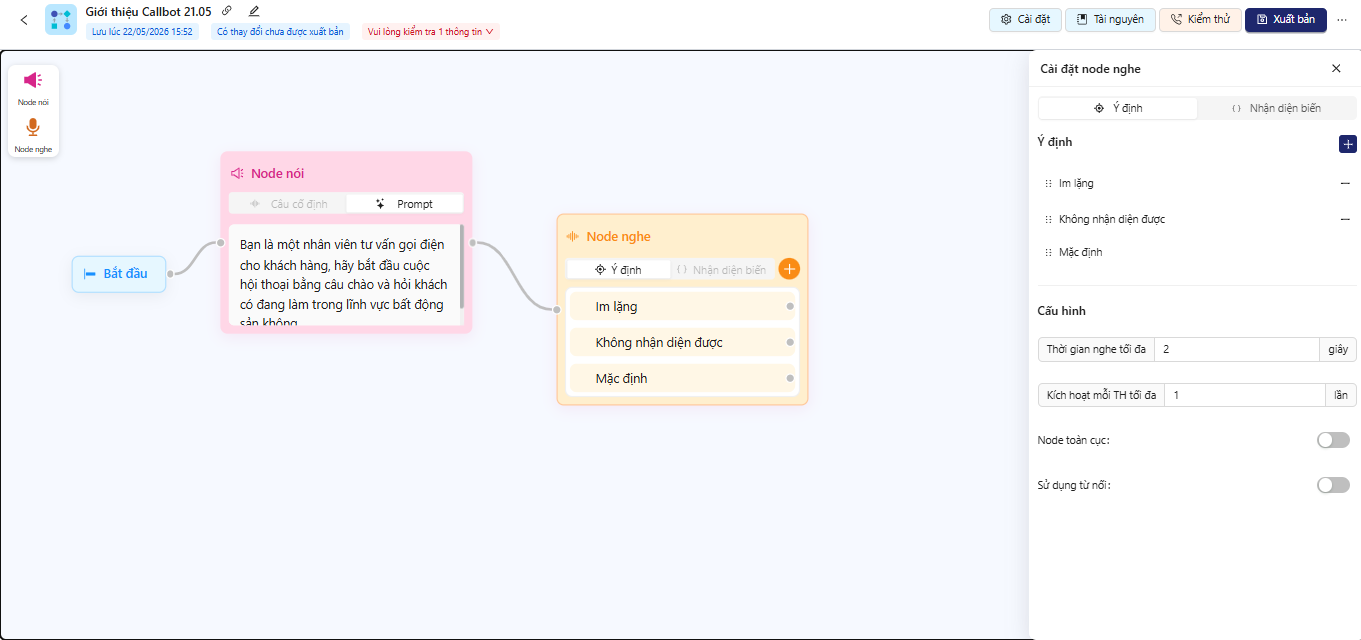The image size is (1361, 640).
Task: Click the Giới thiệu Callbot 21.05 title
Action: tap(148, 11)
